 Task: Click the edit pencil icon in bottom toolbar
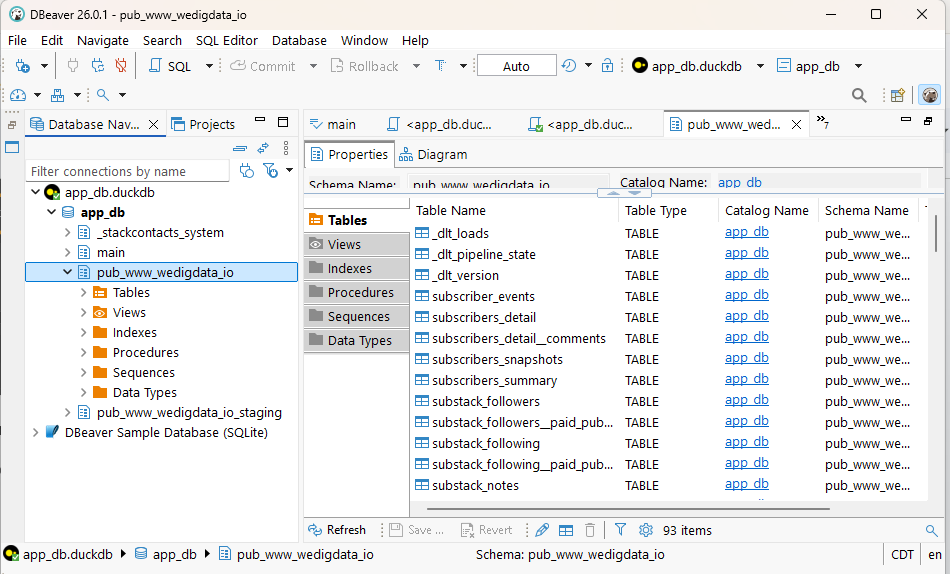[x=542, y=530]
